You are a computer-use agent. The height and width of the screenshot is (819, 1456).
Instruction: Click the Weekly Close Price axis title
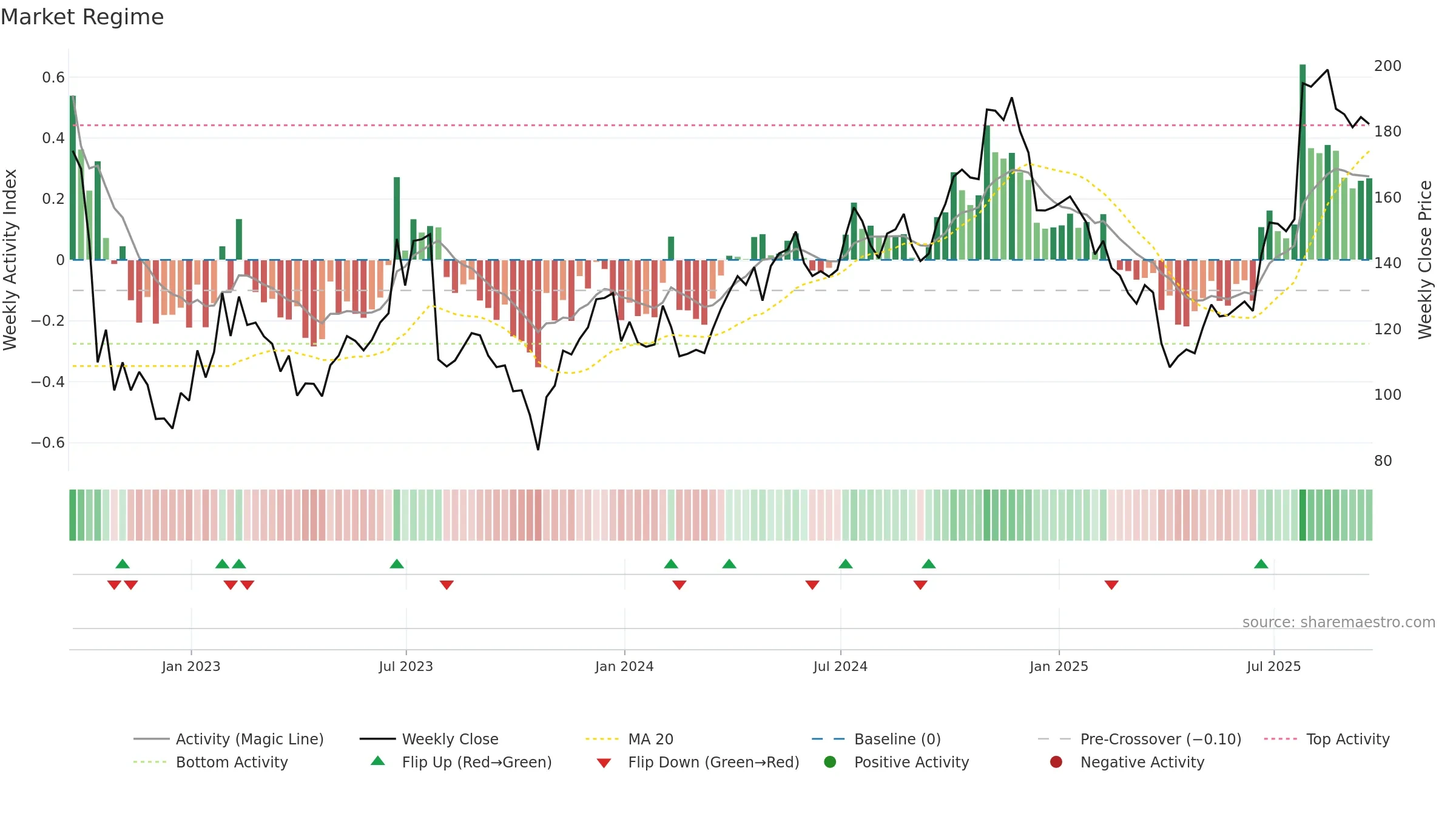(1425, 260)
